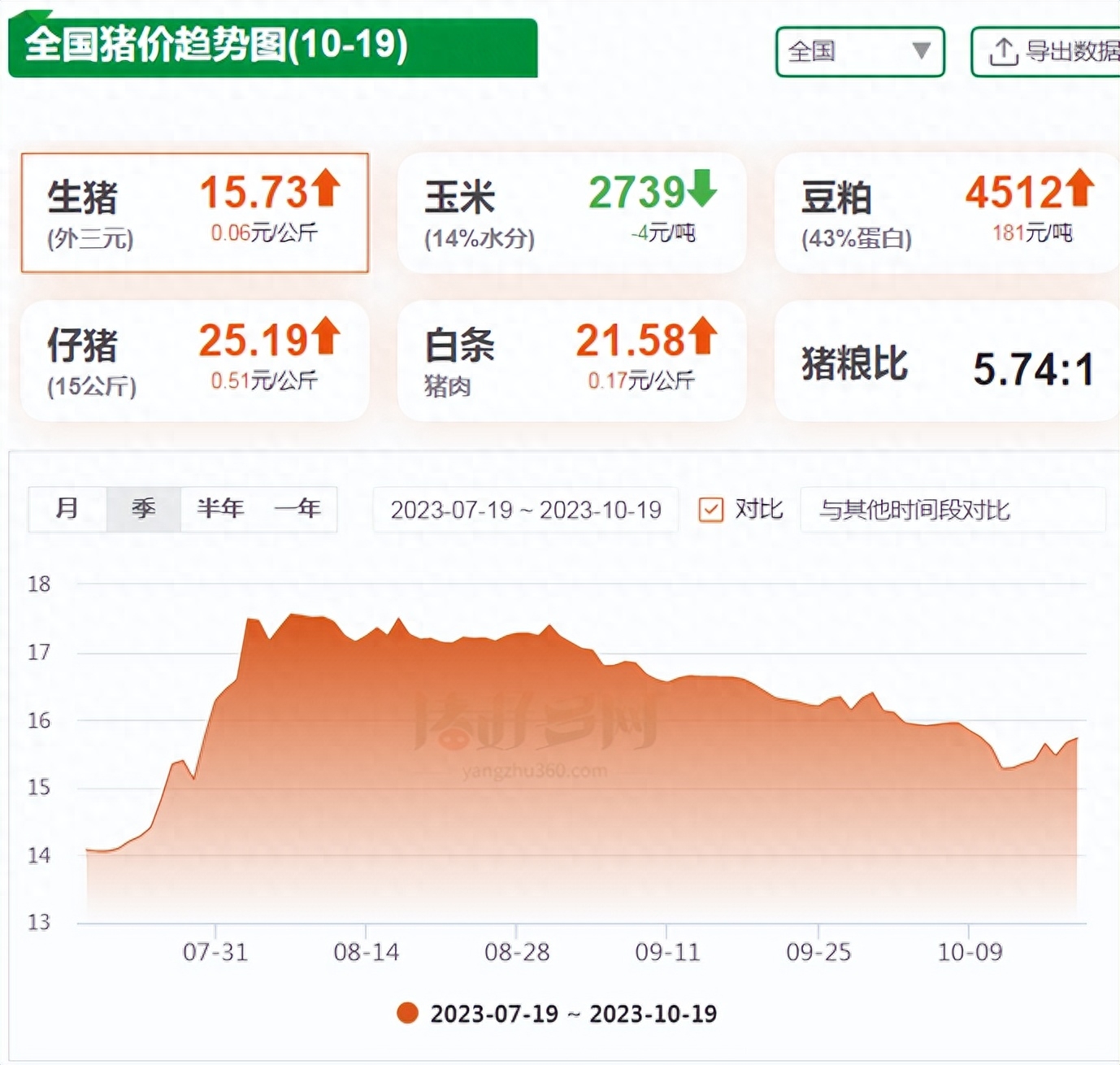Click the green down arrow next to 2739
The height and width of the screenshot is (1065, 1120).
[702, 188]
